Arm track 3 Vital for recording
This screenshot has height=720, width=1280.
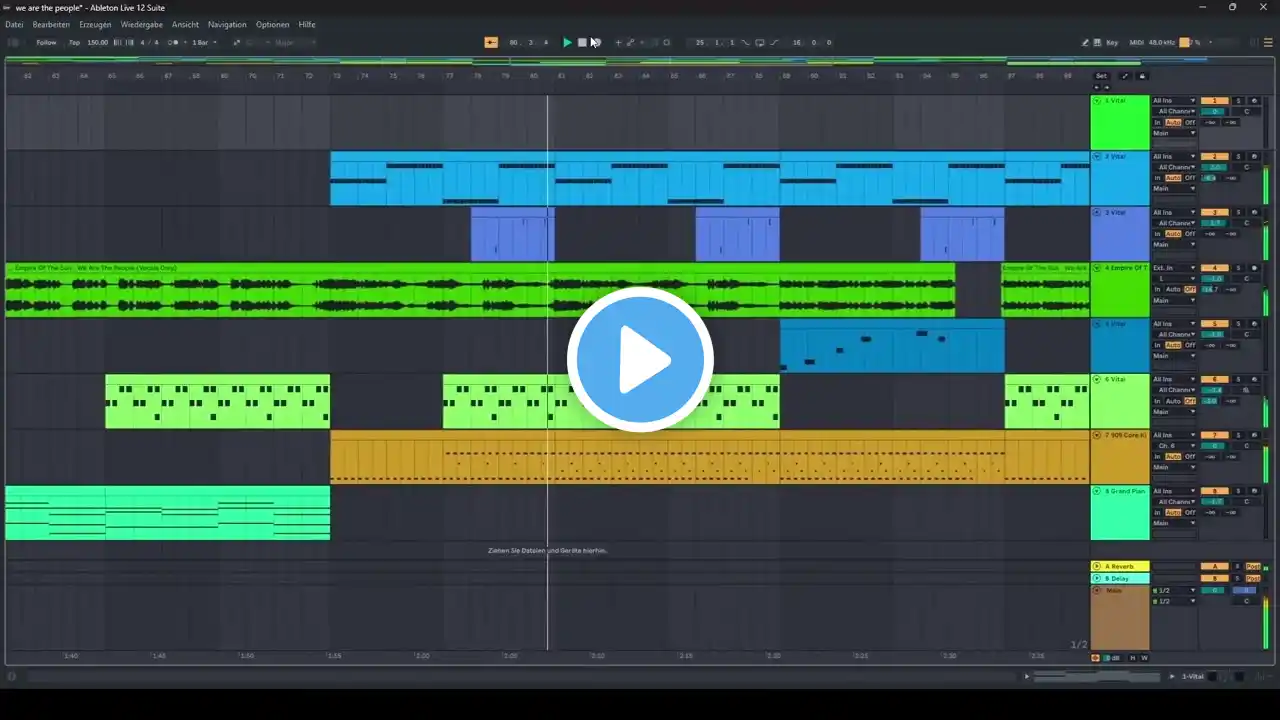[1254, 212]
